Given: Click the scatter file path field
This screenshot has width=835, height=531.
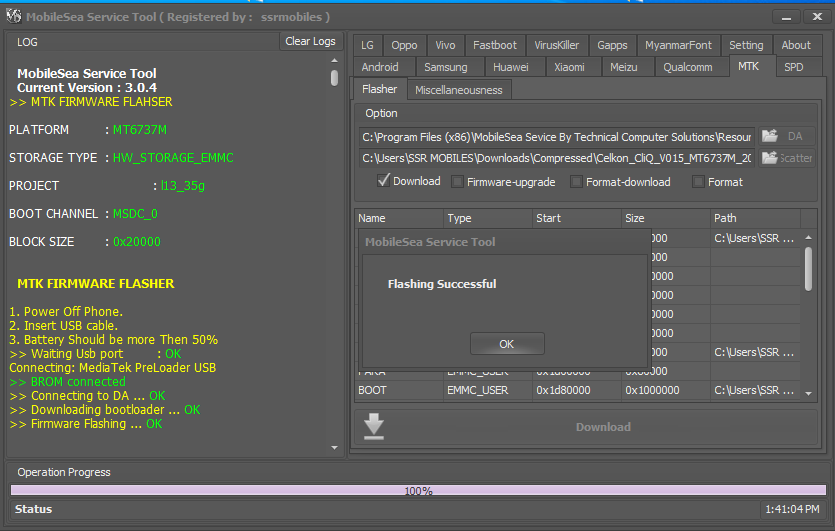Looking at the screenshot, I should [x=556, y=158].
